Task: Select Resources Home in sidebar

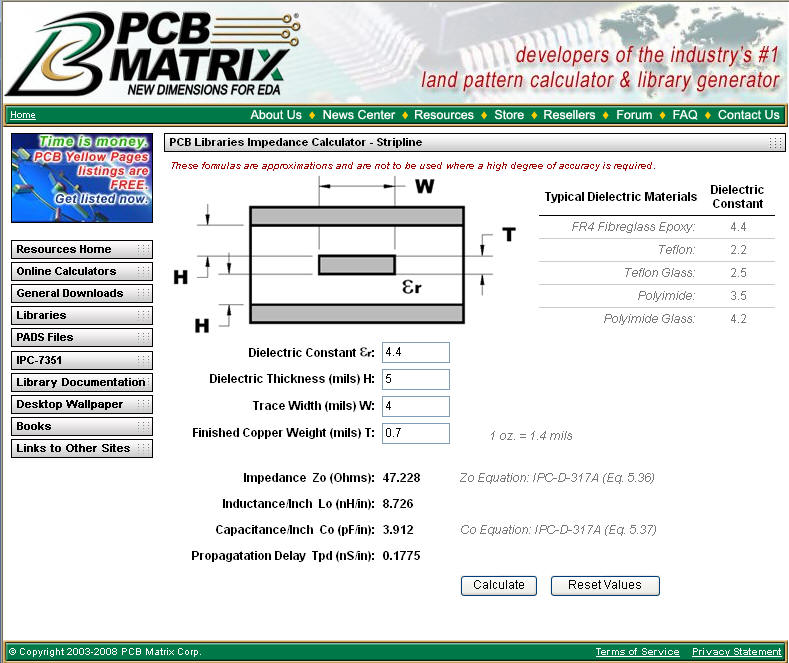Action: [82, 250]
